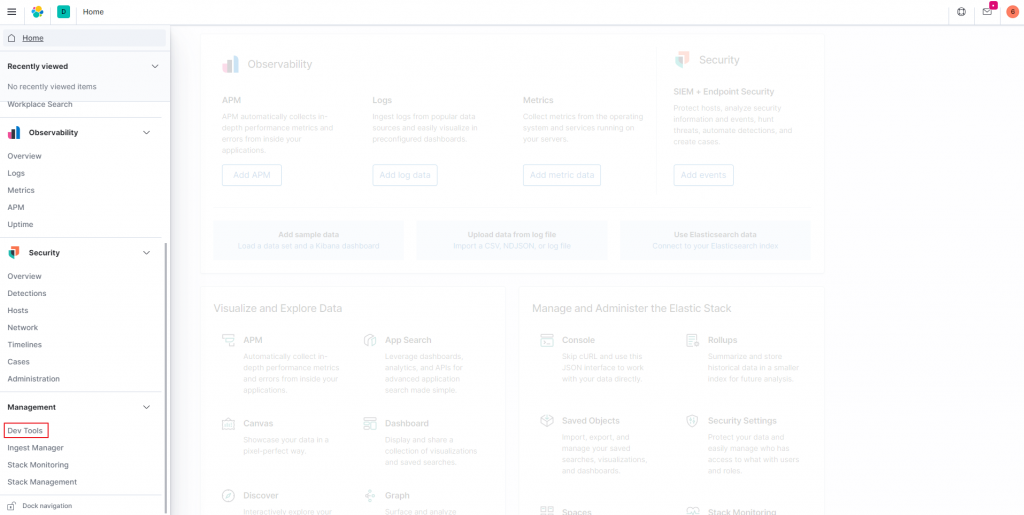Open the green D space avatar
Screen dimensions: 1024x515
click(x=63, y=12)
